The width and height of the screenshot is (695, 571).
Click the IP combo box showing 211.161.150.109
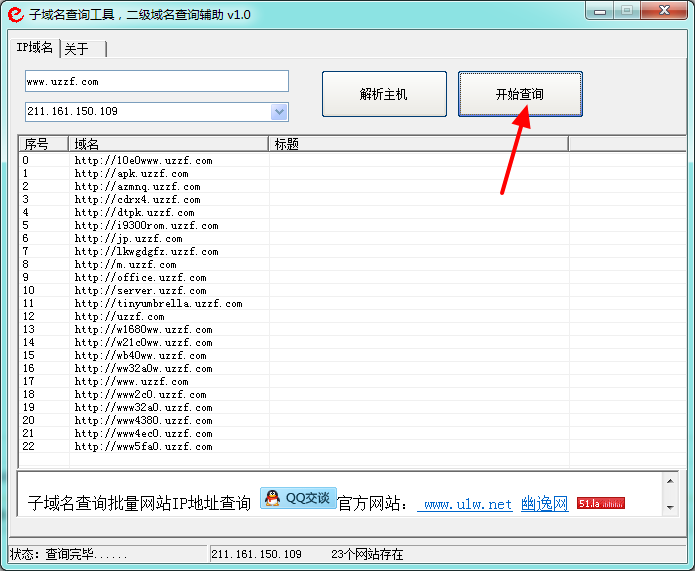(x=157, y=112)
